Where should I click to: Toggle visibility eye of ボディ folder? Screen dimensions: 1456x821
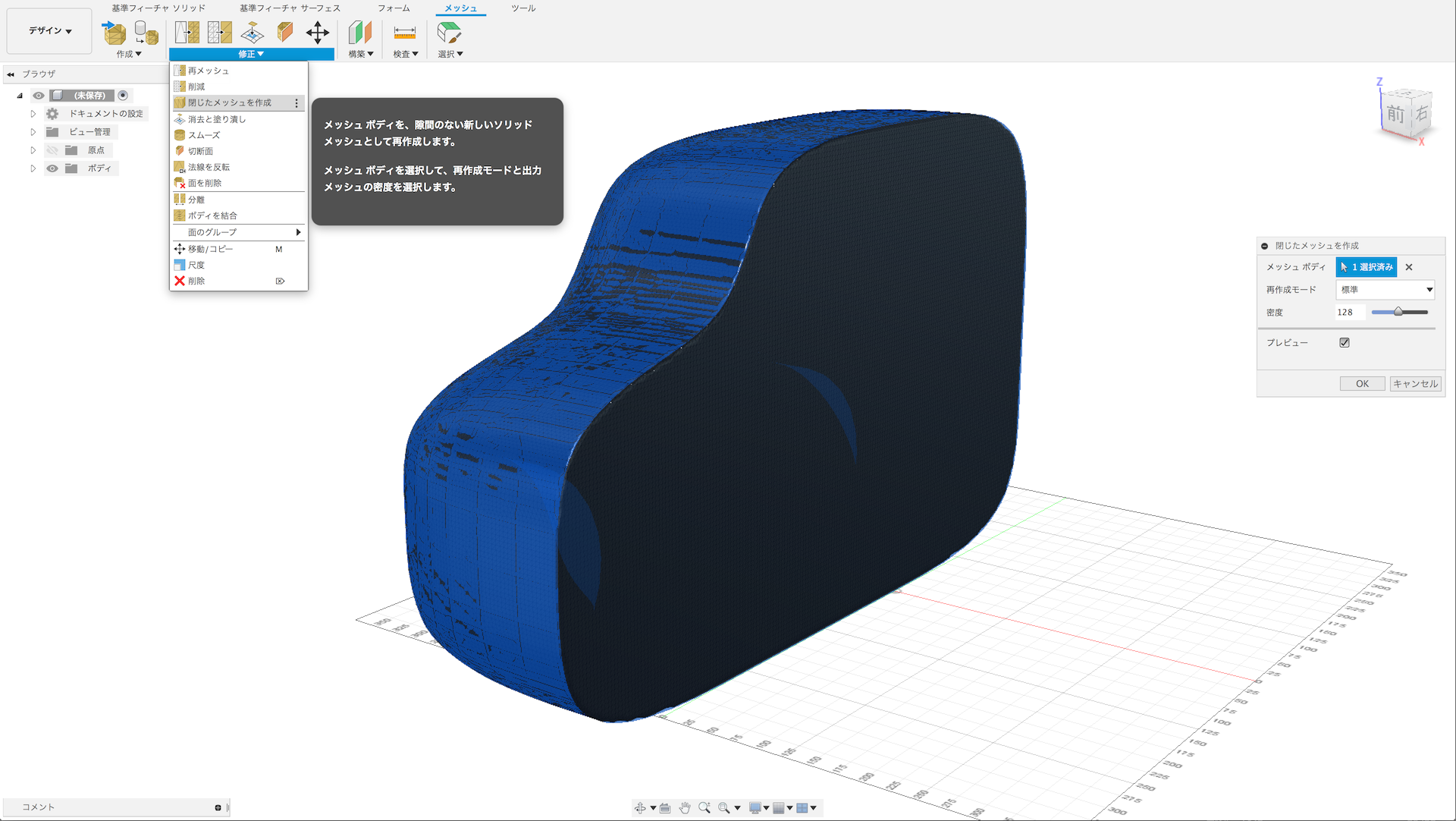tap(52, 168)
